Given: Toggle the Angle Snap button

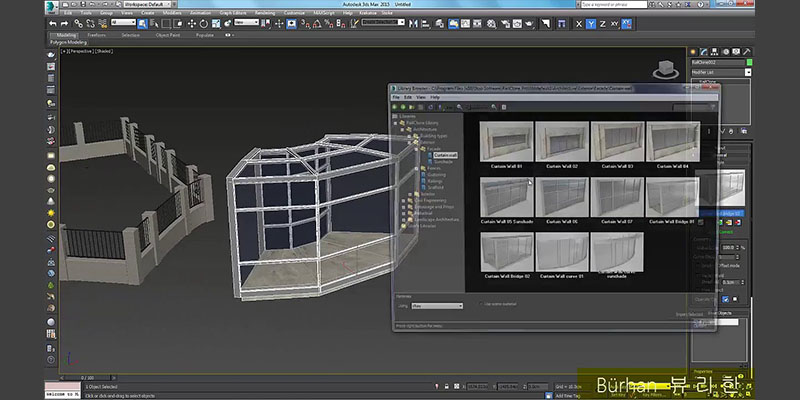Looking at the screenshot, I should pyautogui.click(x=317, y=23).
